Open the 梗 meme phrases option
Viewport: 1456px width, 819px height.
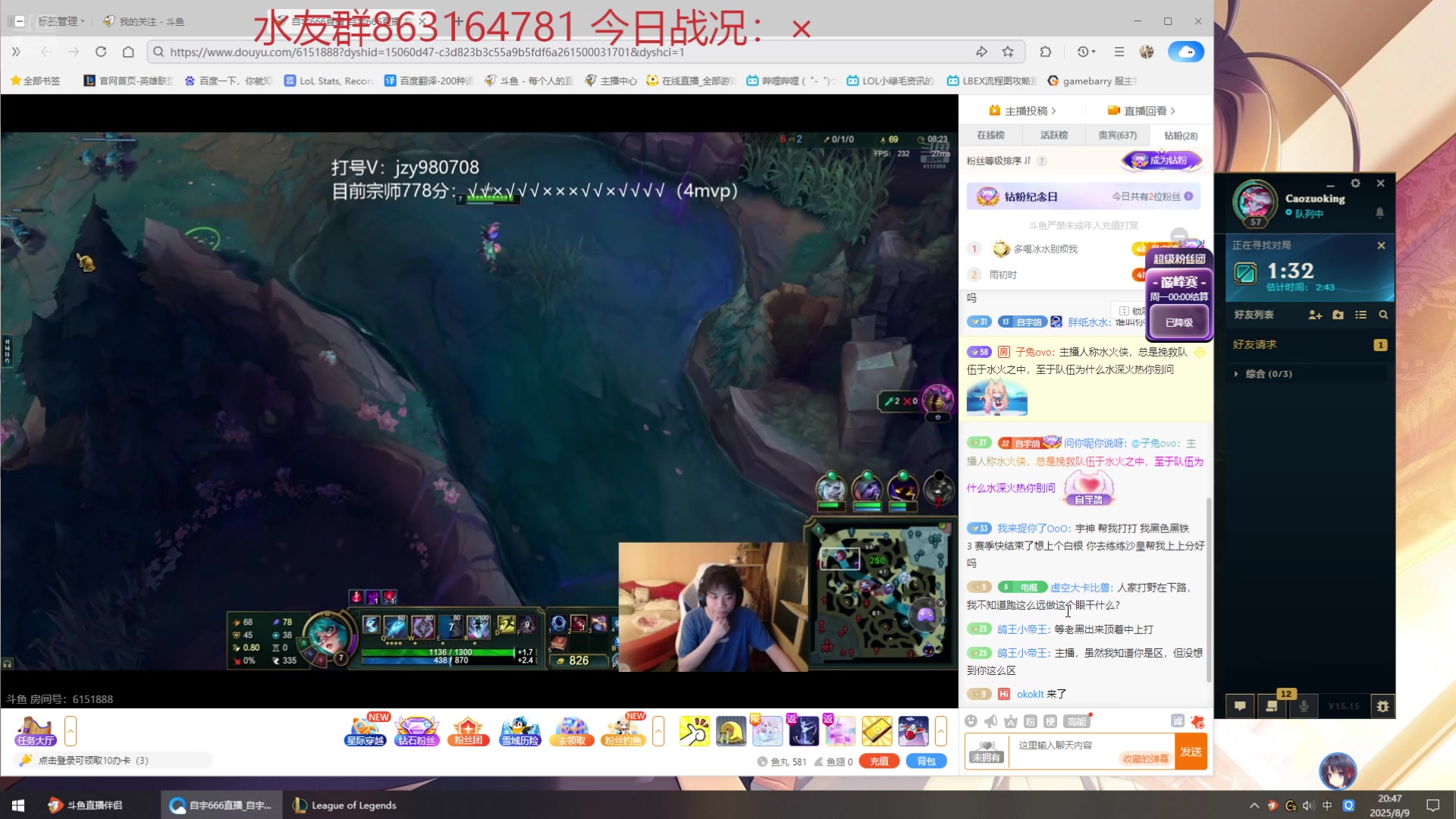click(1050, 721)
